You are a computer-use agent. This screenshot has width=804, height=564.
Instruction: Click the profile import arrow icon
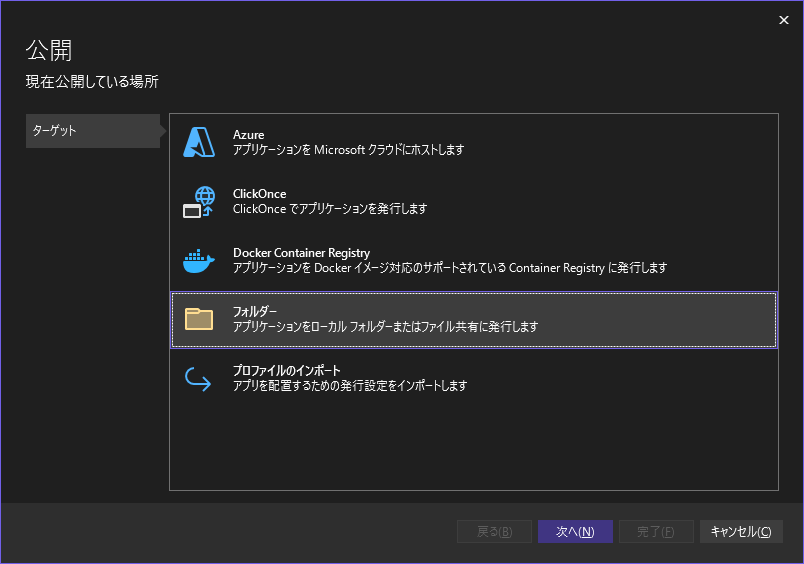pyautogui.click(x=198, y=379)
